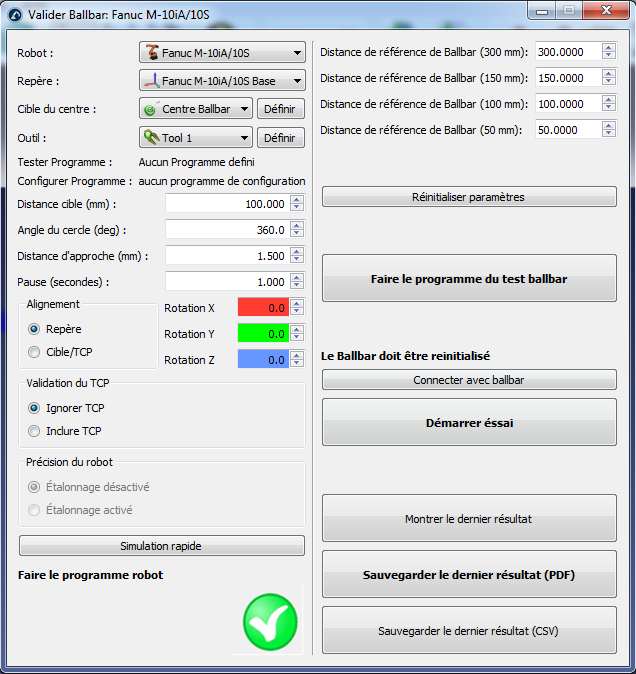636x674 pixels.
Task: Select the Cible/TCP alignment option
Action: pos(35,352)
